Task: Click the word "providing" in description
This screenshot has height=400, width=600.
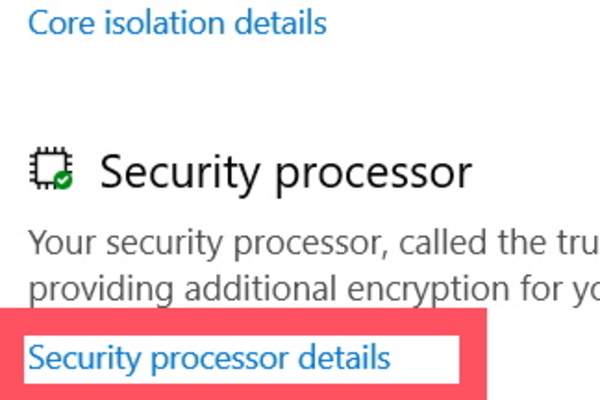Action: [x=89, y=289]
